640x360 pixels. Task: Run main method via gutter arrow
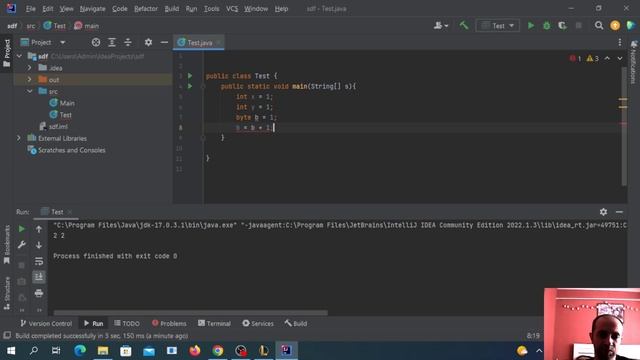coord(190,86)
